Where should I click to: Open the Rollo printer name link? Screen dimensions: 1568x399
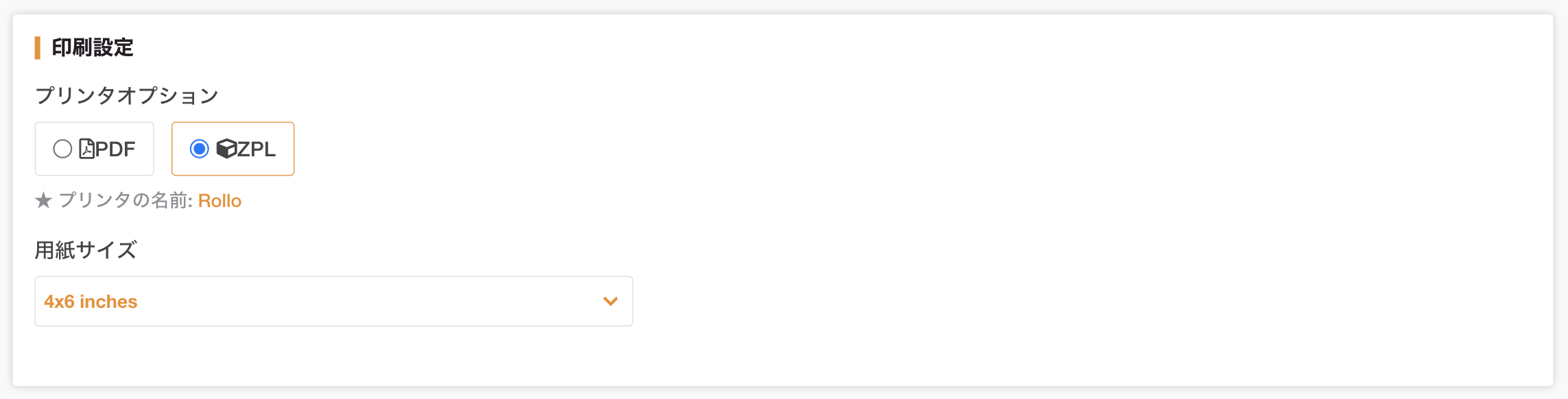[219, 201]
